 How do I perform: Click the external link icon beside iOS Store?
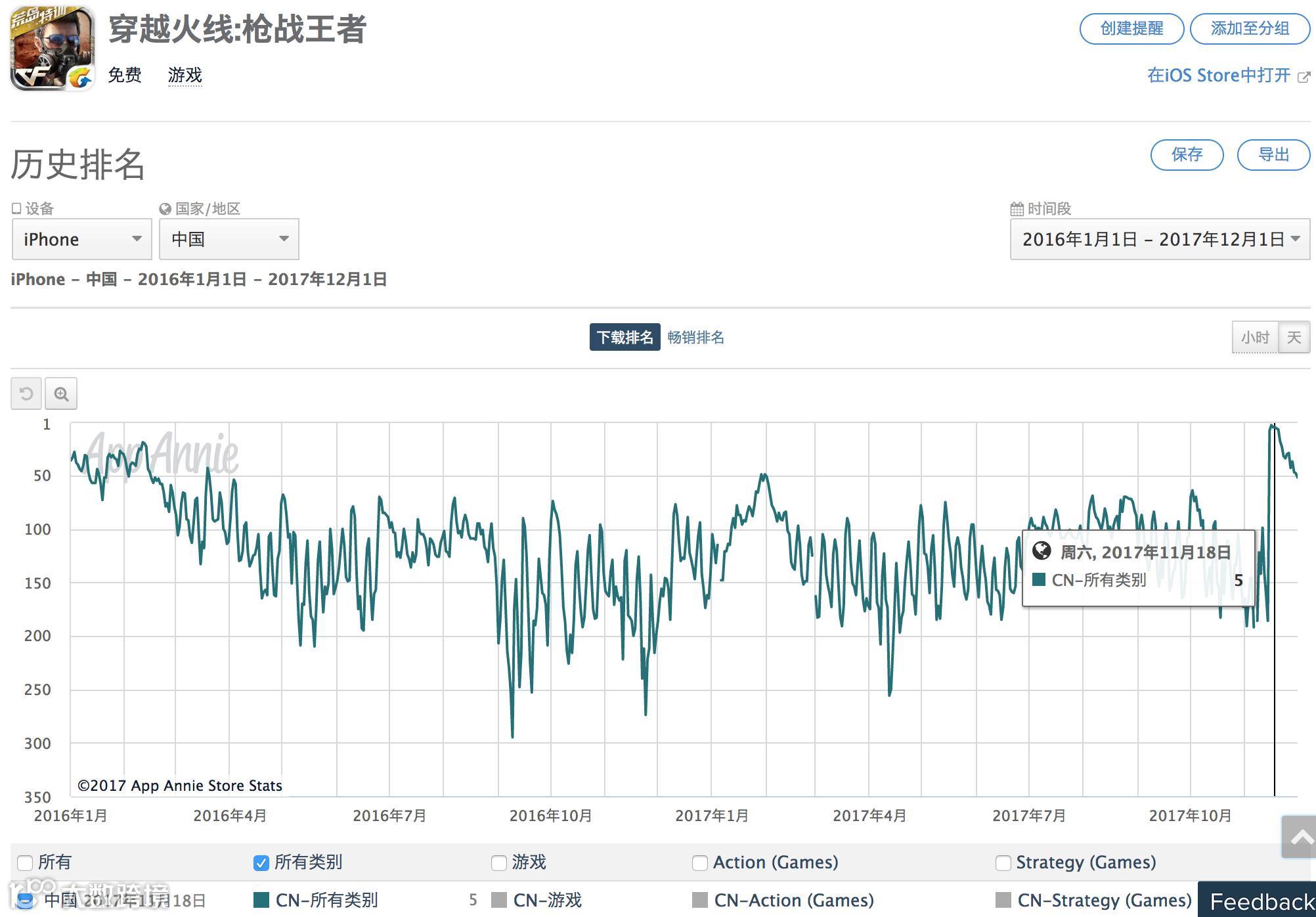pyautogui.click(x=1304, y=77)
